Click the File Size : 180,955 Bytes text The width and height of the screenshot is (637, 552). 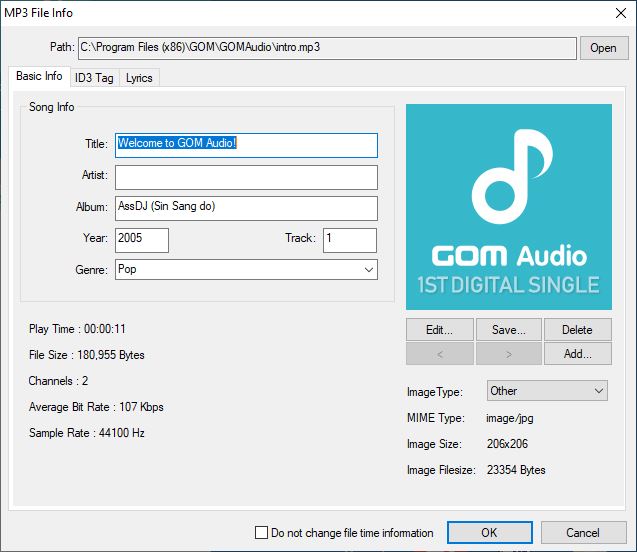[x=87, y=355]
